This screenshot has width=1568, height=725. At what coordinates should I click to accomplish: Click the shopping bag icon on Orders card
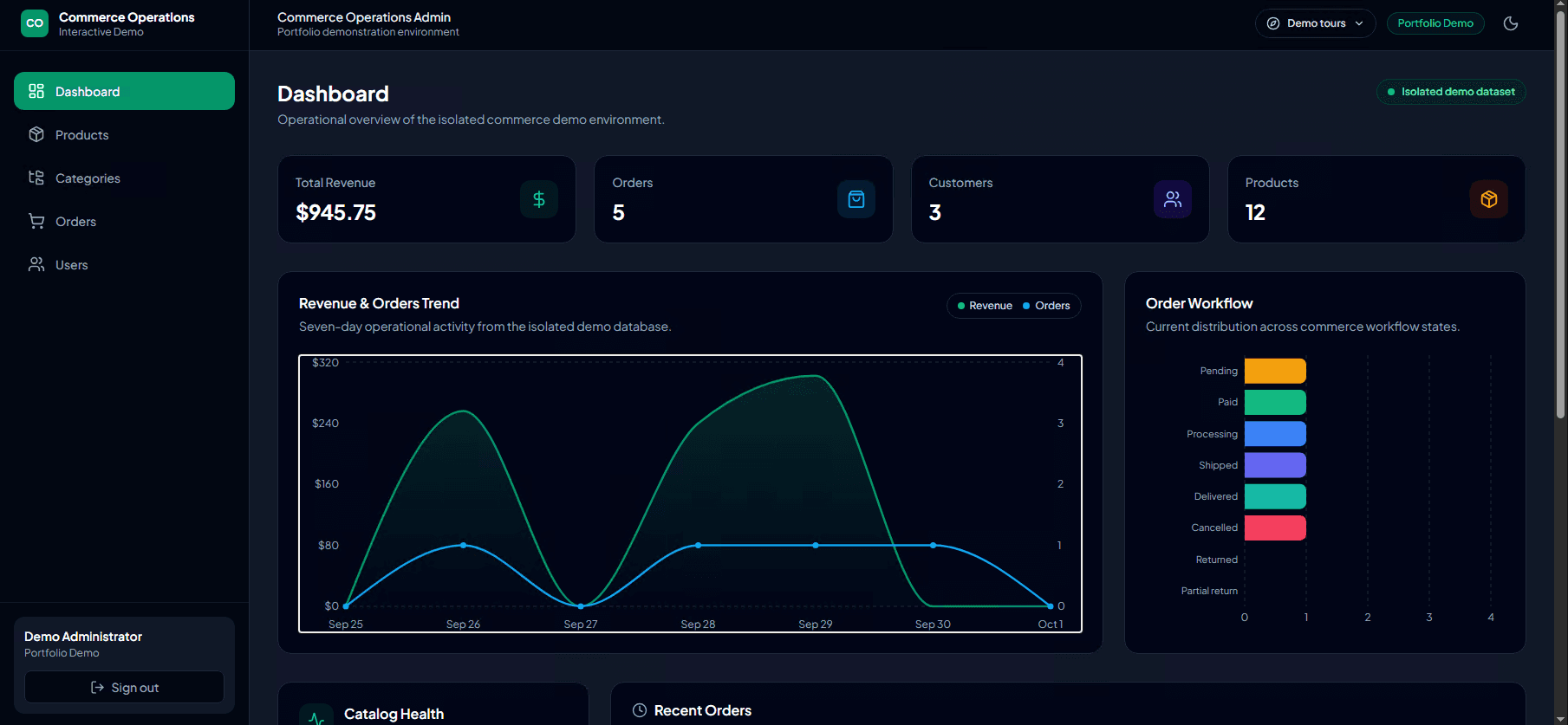tap(856, 199)
